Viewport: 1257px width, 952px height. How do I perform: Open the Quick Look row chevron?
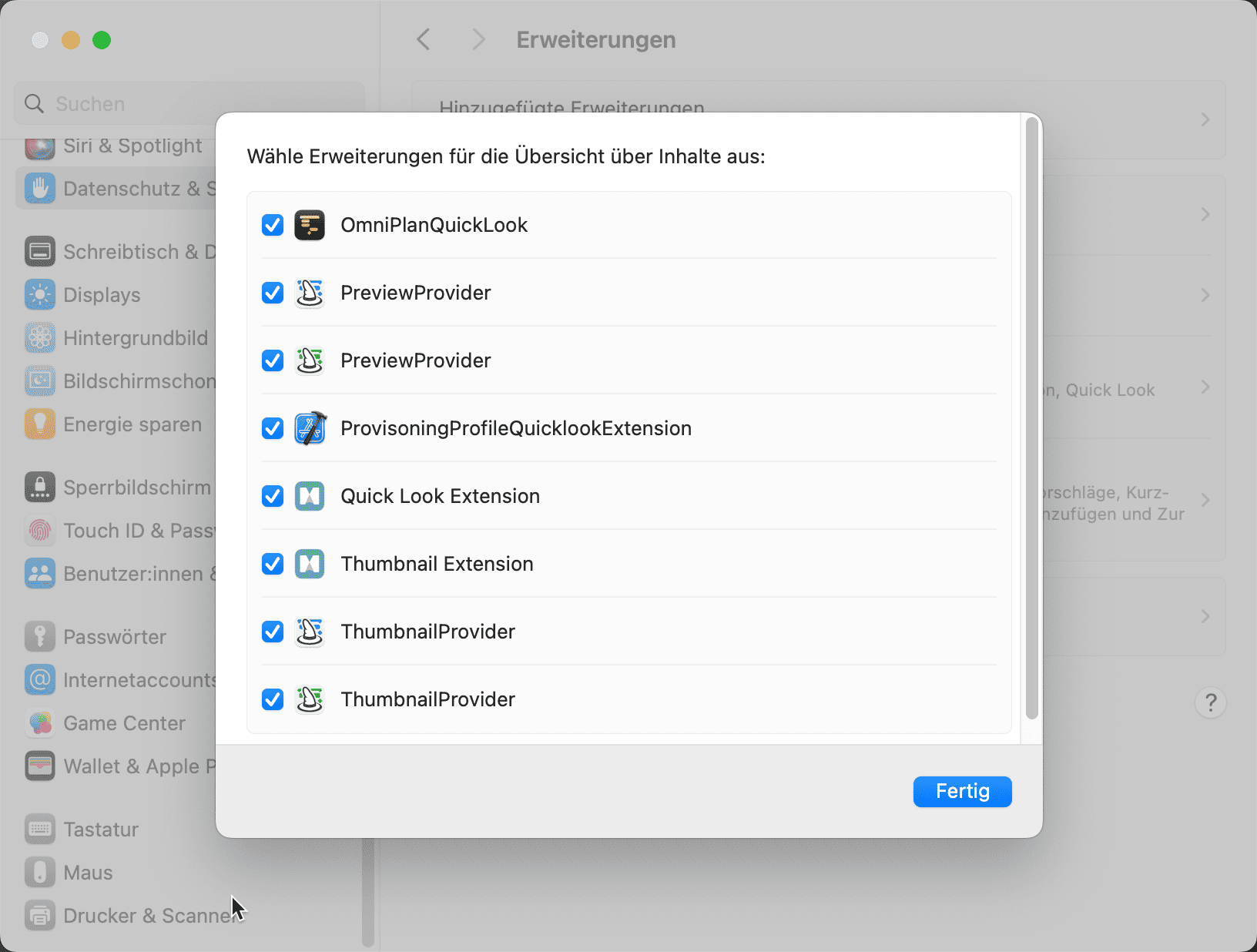coord(1205,387)
